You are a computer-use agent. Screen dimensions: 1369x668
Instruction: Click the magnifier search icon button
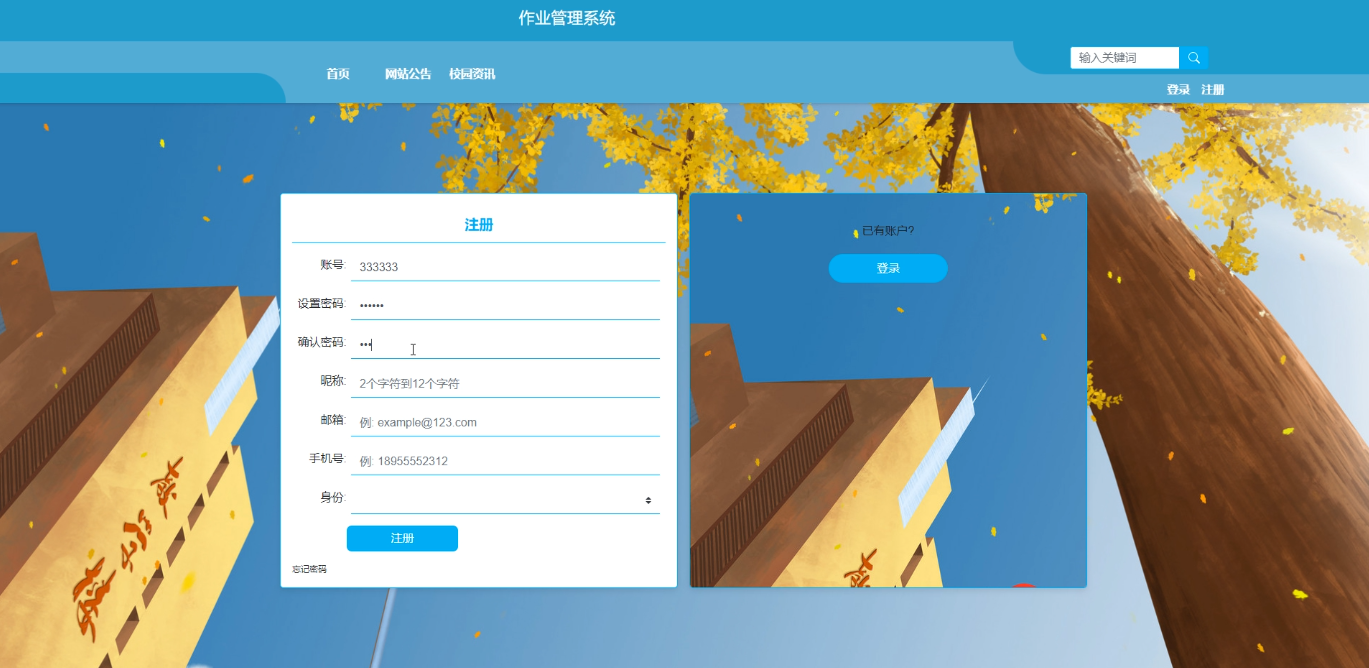[x=1194, y=58]
